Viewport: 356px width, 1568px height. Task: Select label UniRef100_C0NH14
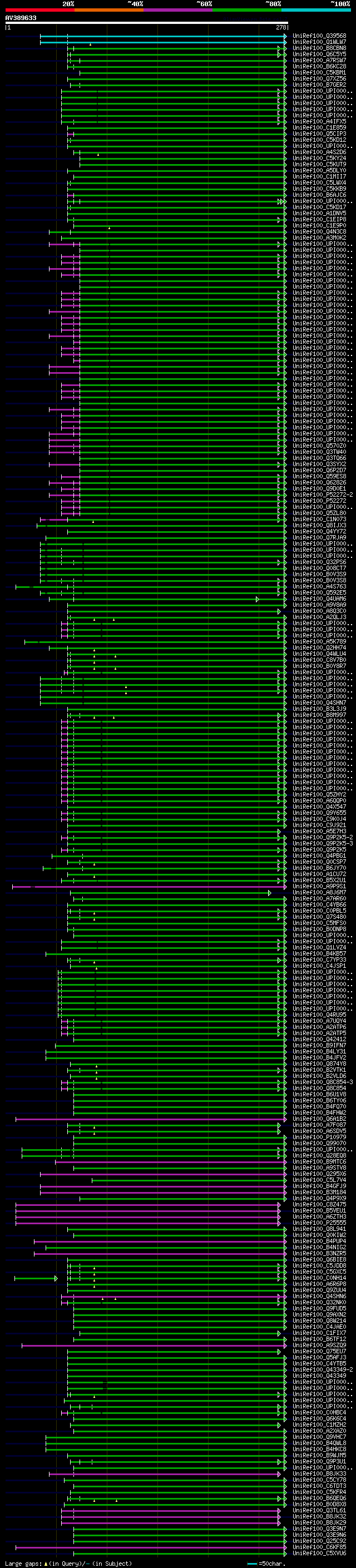coord(319,1278)
